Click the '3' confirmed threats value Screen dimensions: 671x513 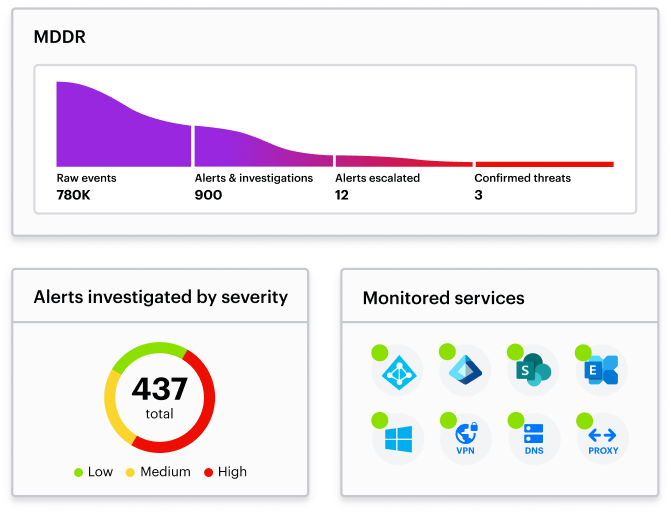coord(478,195)
